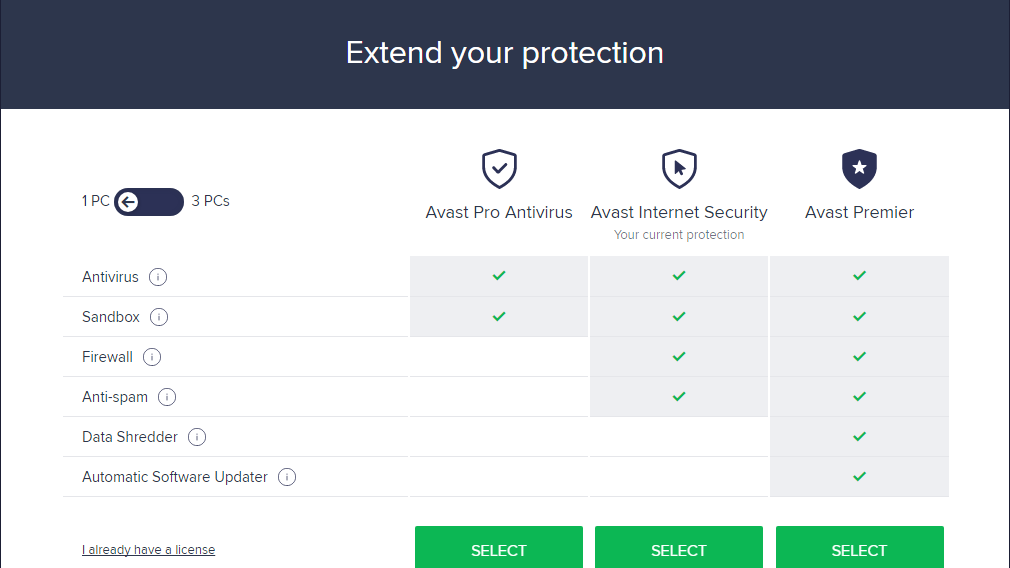1010x568 pixels.
Task: Open the Sandbox info icon
Action: click(159, 317)
